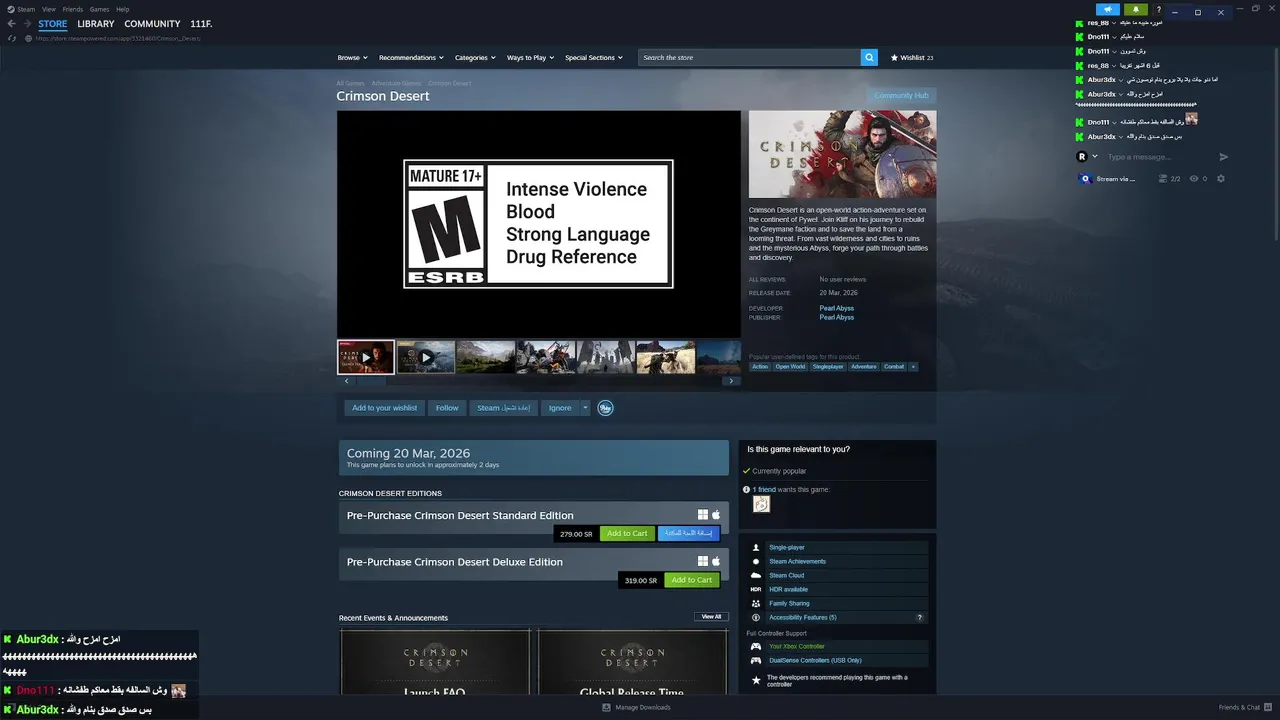Click the 1 friend link
1280x720 pixels.
coord(764,490)
